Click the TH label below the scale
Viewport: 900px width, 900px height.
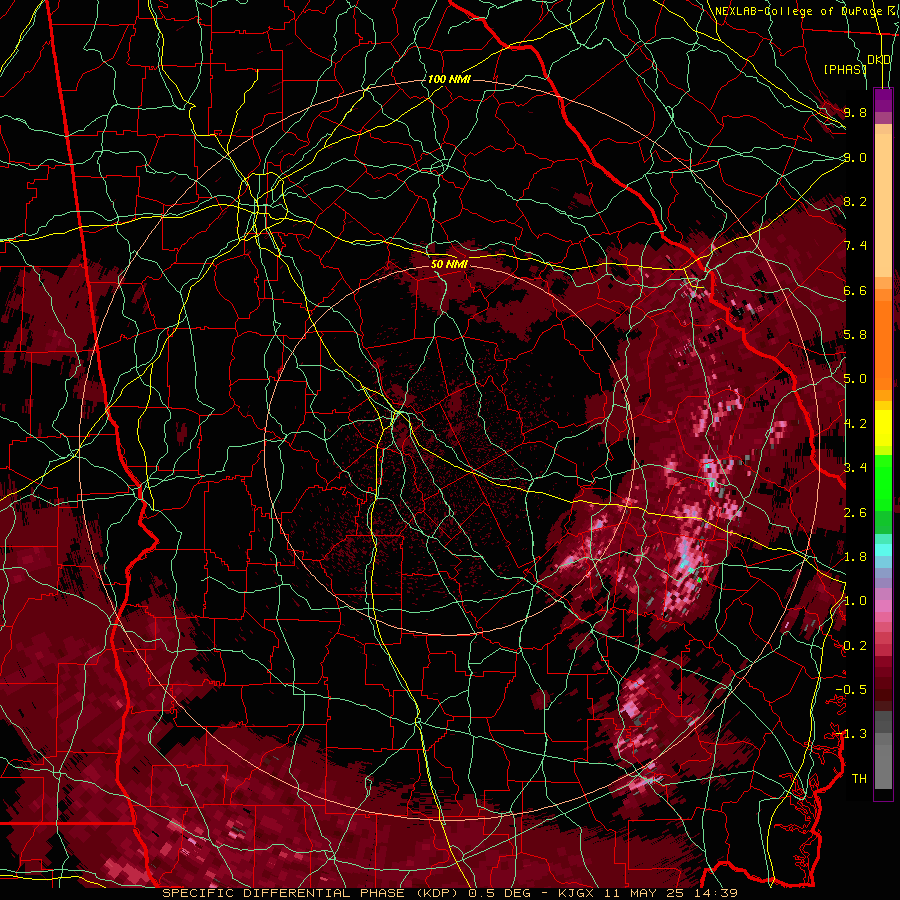pyautogui.click(x=859, y=778)
